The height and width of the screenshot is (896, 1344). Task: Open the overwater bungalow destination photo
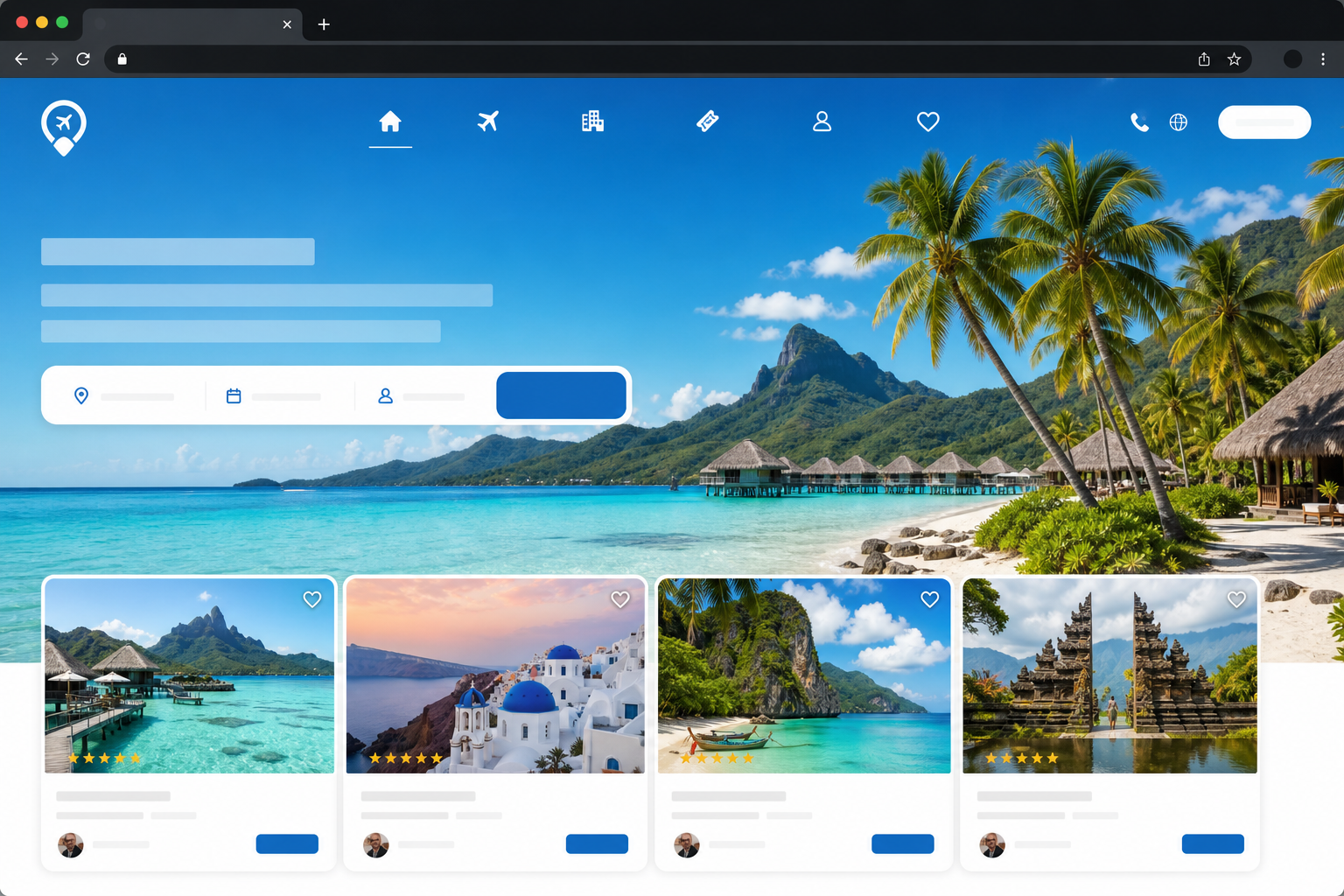(189, 675)
